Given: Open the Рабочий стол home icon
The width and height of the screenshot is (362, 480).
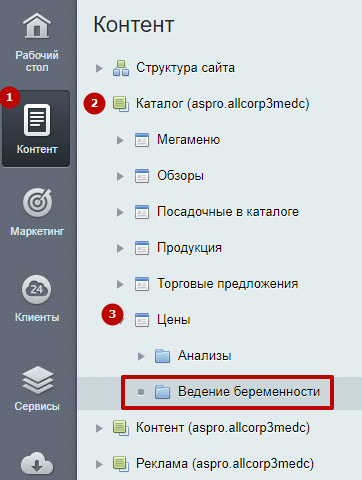Looking at the screenshot, I should 37,26.
